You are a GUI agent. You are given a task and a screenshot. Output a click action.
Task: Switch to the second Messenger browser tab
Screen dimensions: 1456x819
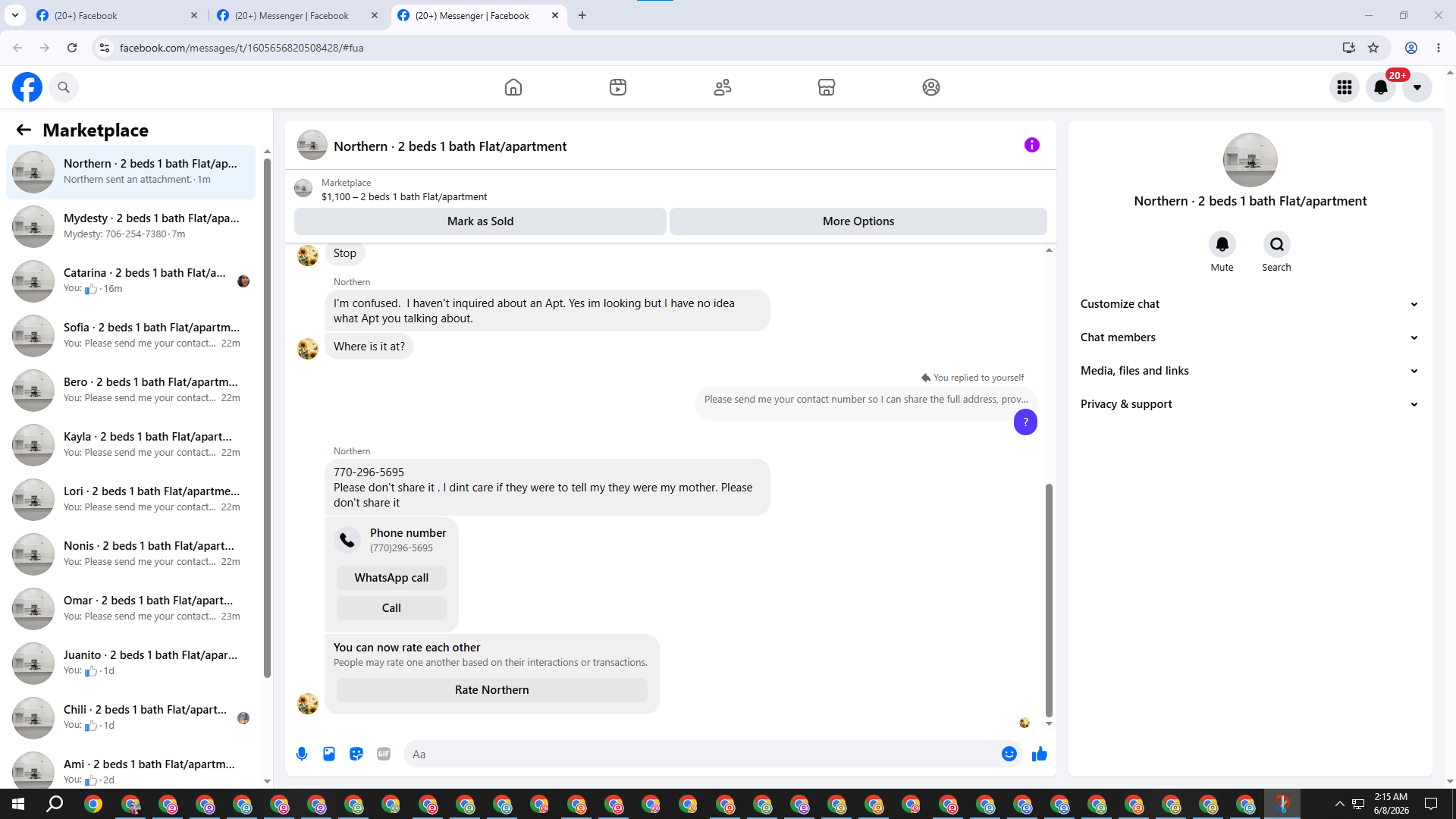tap(297, 15)
